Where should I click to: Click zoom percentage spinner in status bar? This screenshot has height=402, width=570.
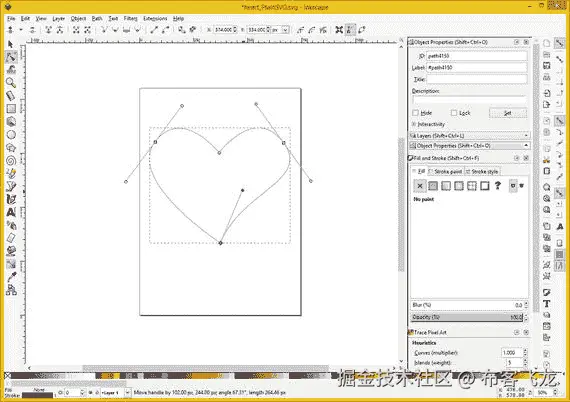tap(555, 392)
